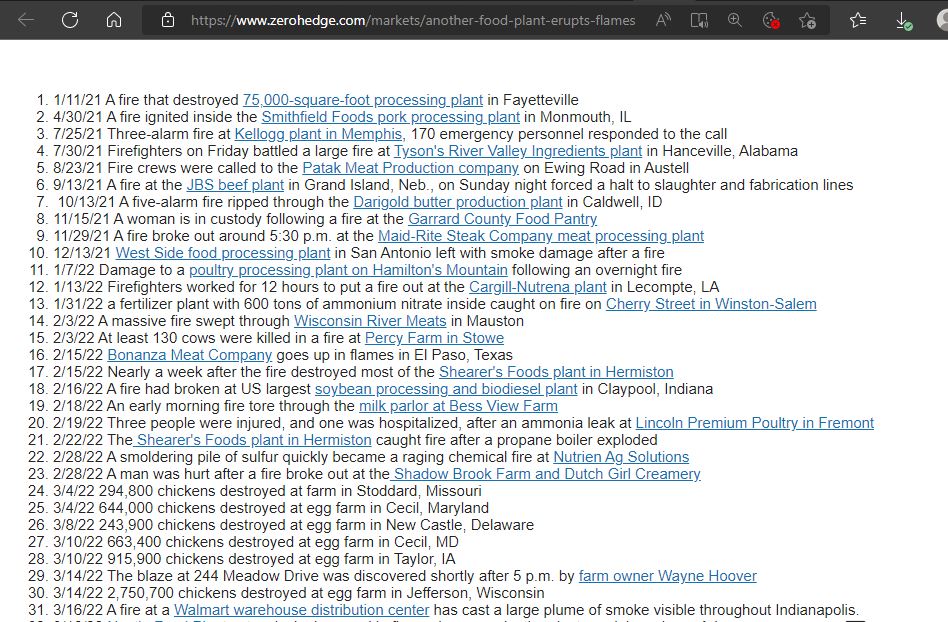Visit the Patak Meat Production company link
Screen dimensions: 948x622
tap(411, 167)
